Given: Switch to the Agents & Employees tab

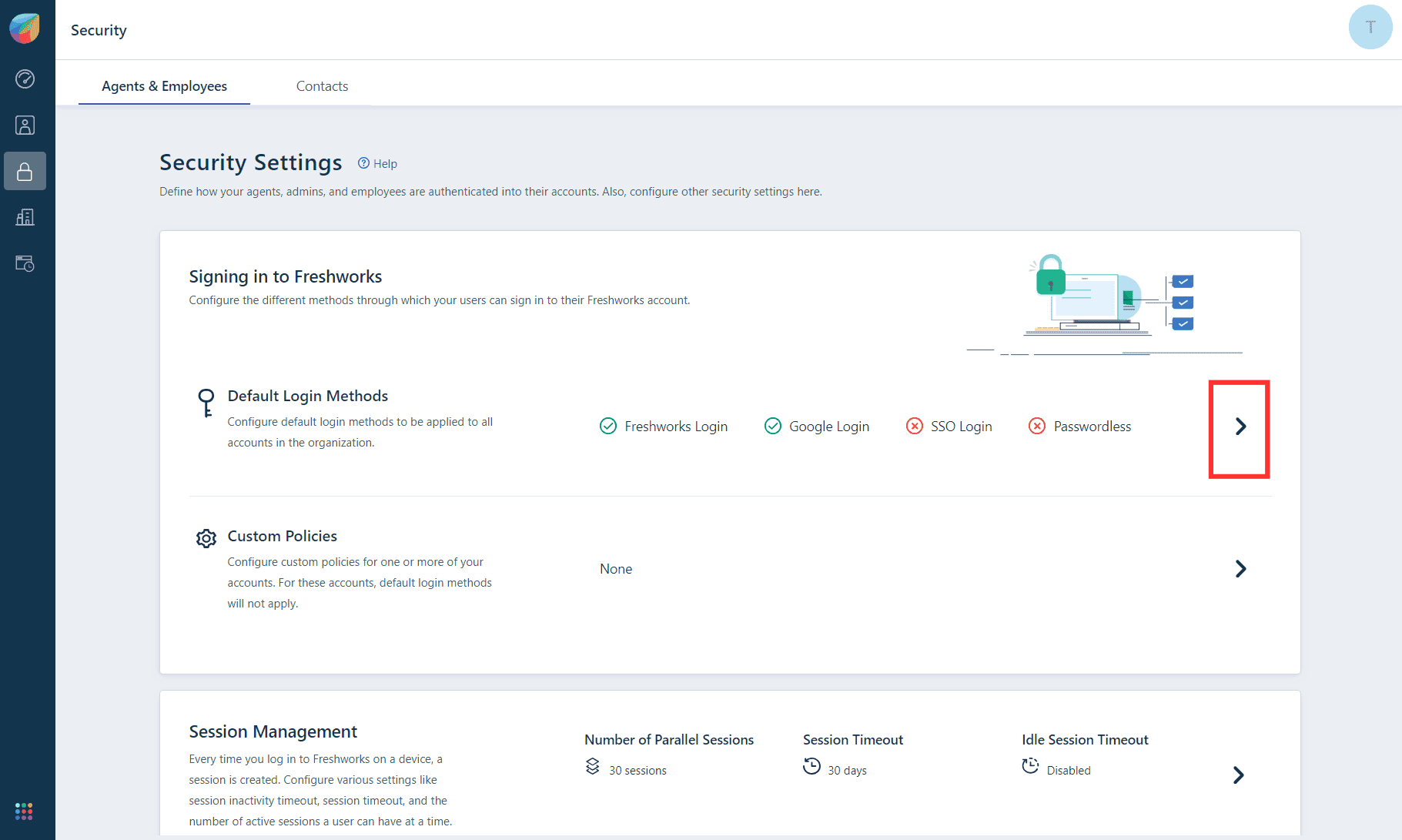Looking at the screenshot, I should coord(164,86).
